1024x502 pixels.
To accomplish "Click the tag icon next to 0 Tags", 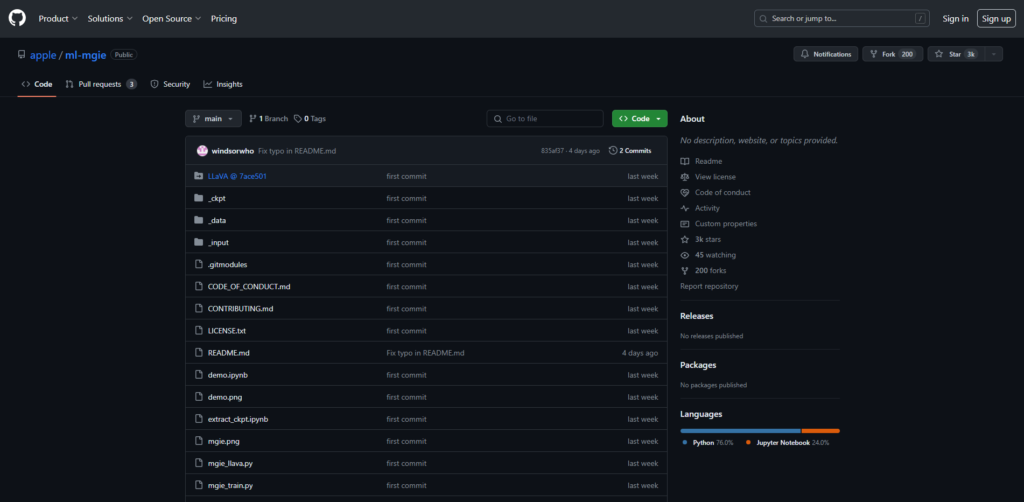I will tap(298, 119).
